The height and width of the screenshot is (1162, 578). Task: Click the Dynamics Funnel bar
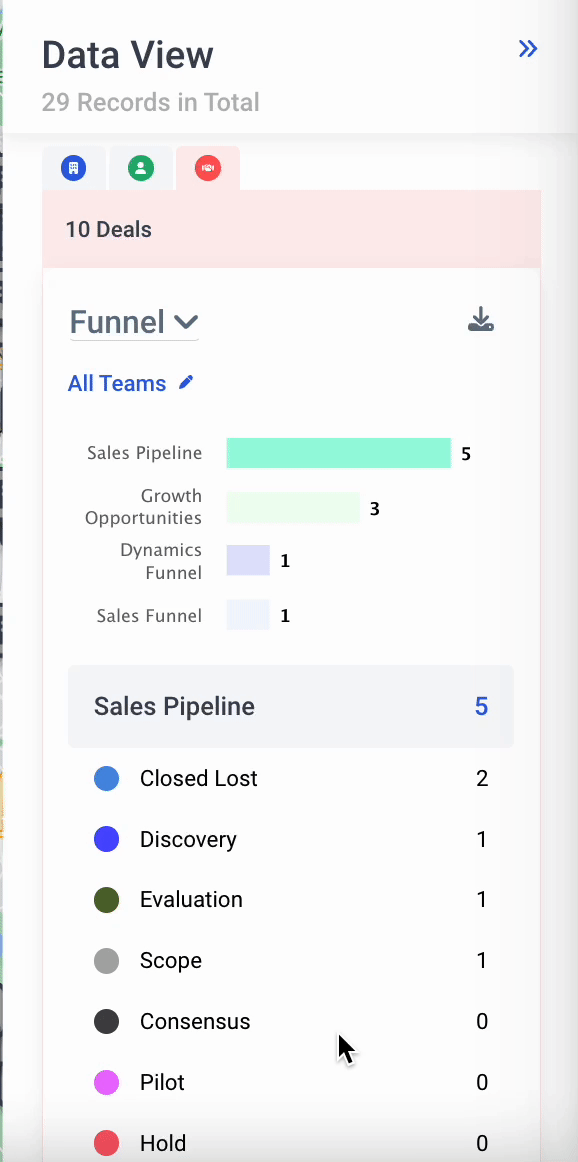248,560
